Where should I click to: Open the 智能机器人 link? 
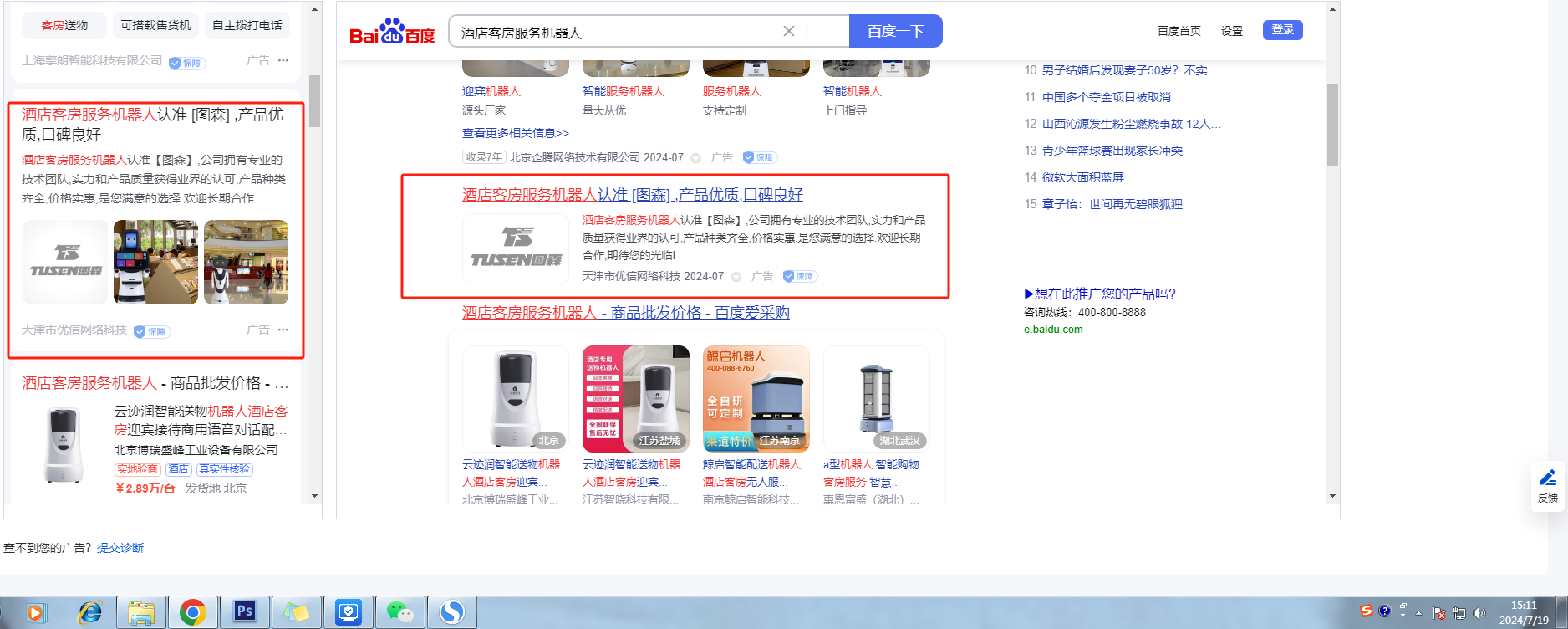pyautogui.click(x=853, y=91)
